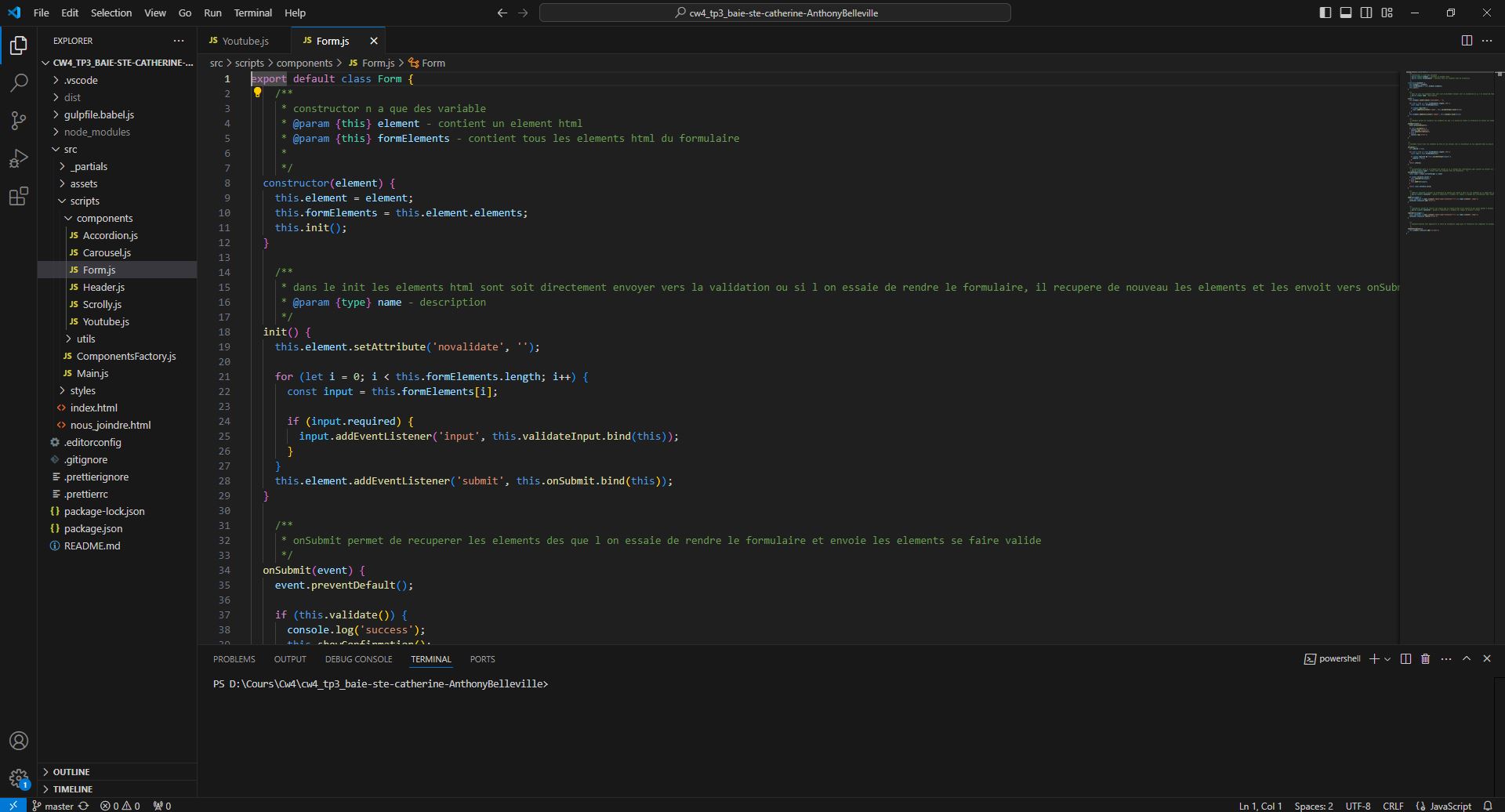
Task: Open the Terminal menu
Action: tap(252, 13)
